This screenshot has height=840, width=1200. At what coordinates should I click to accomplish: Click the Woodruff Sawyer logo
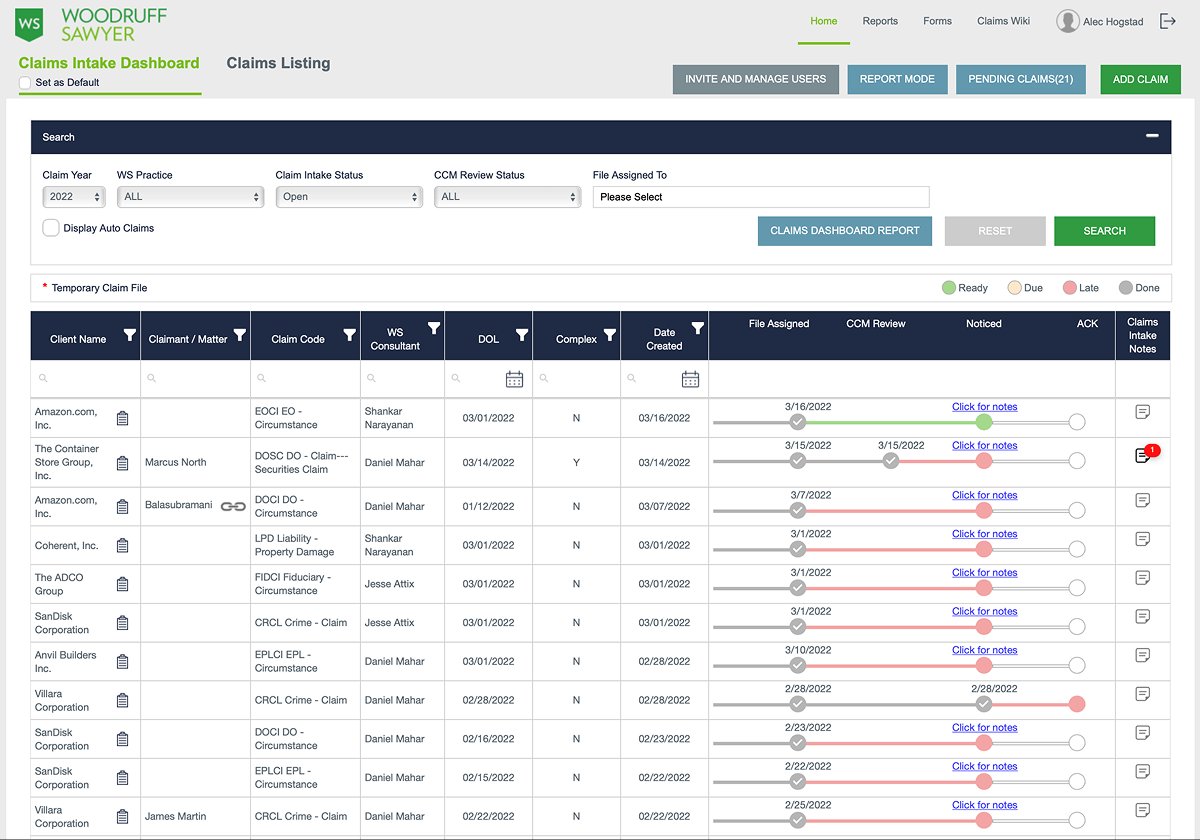[91, 24]
